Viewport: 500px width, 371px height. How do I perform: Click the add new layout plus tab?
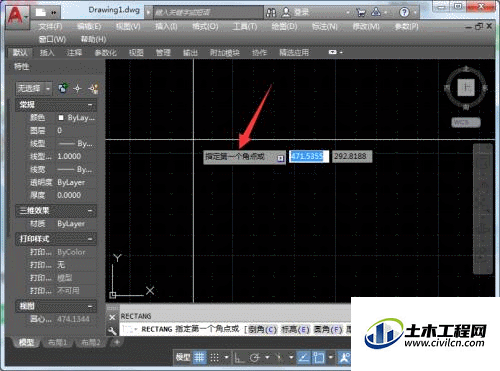pyautogui.click(x=117, y=342)
